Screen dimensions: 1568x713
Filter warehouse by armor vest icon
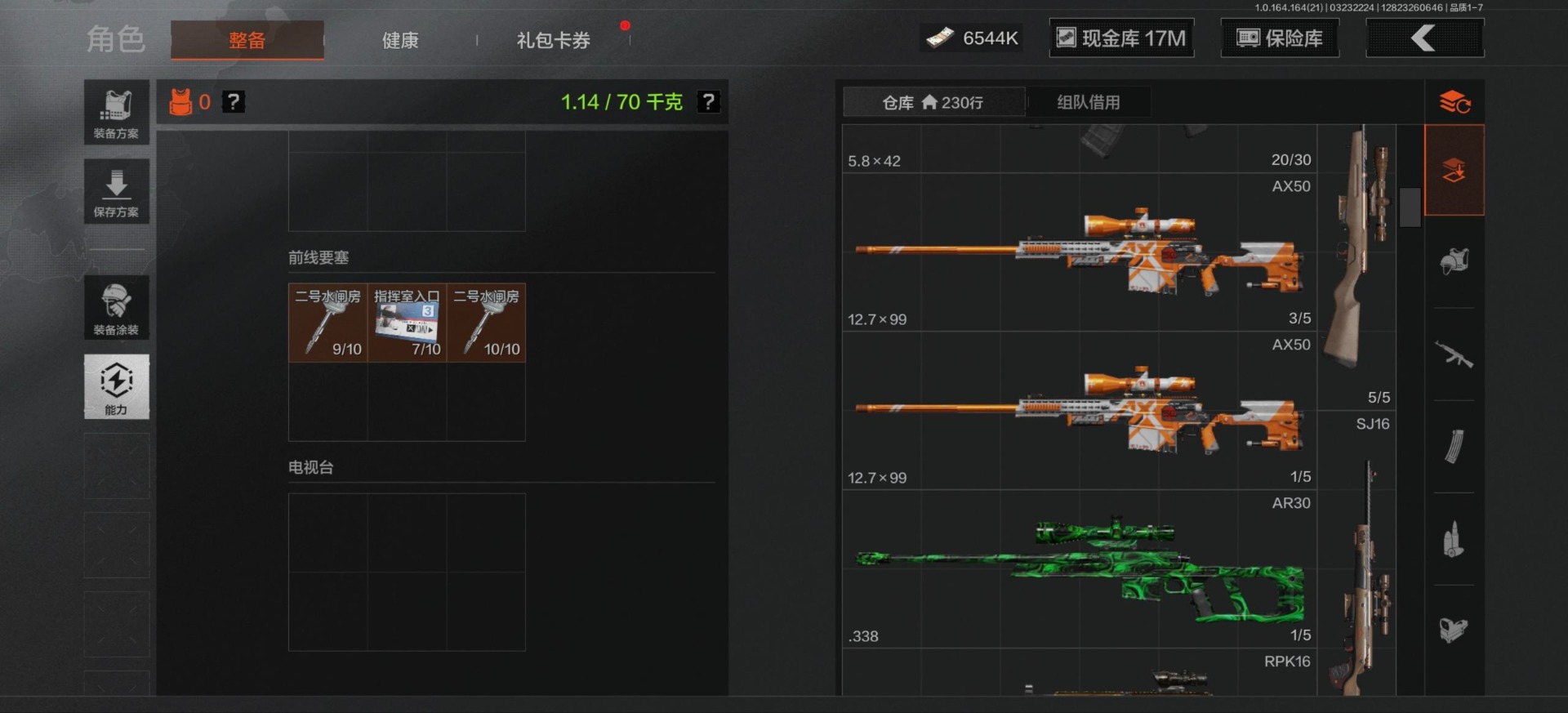pyautogui.click(x=1454, y=261)
